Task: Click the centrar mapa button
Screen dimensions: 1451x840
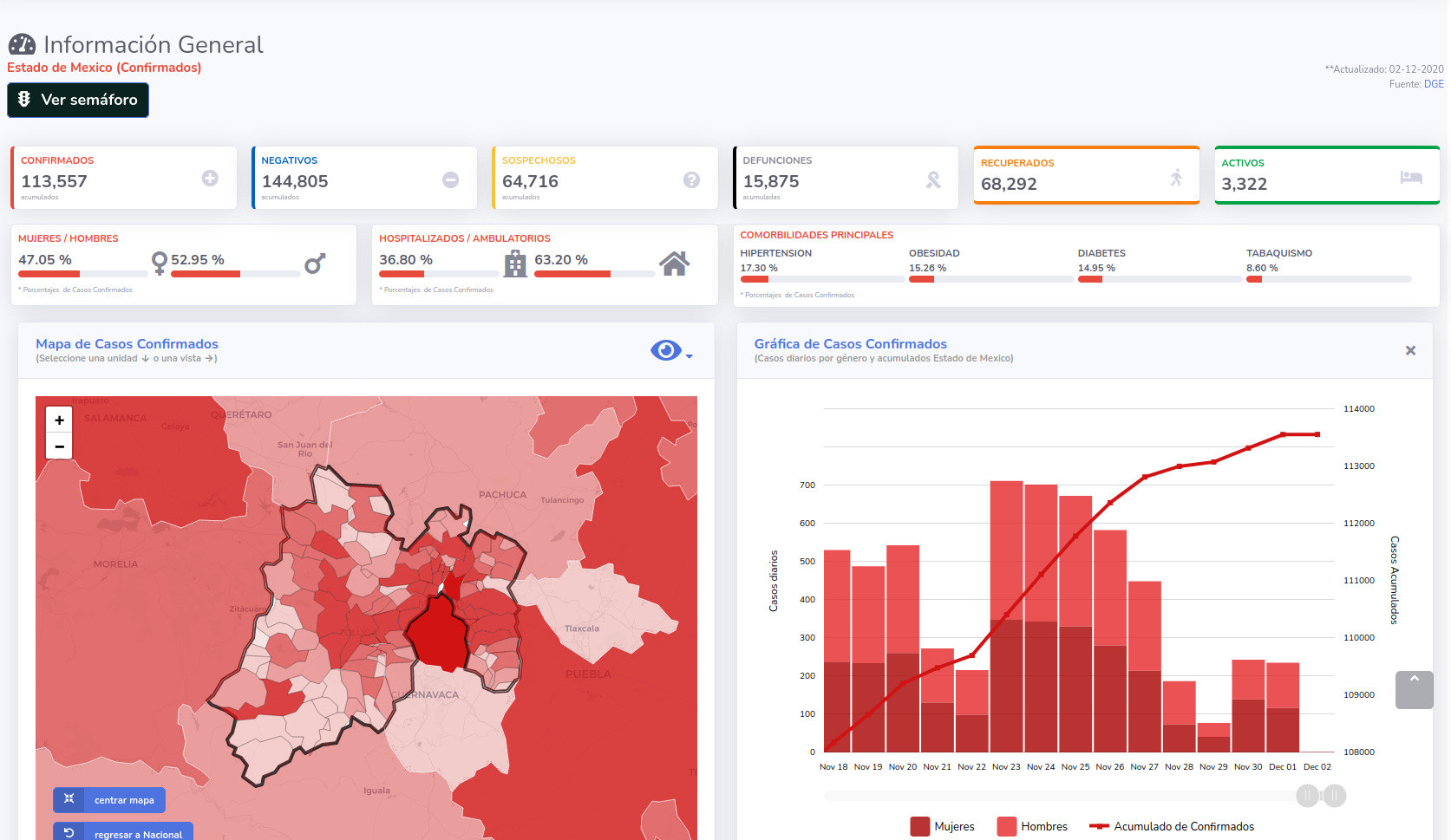Action: (x=109, y=800)
